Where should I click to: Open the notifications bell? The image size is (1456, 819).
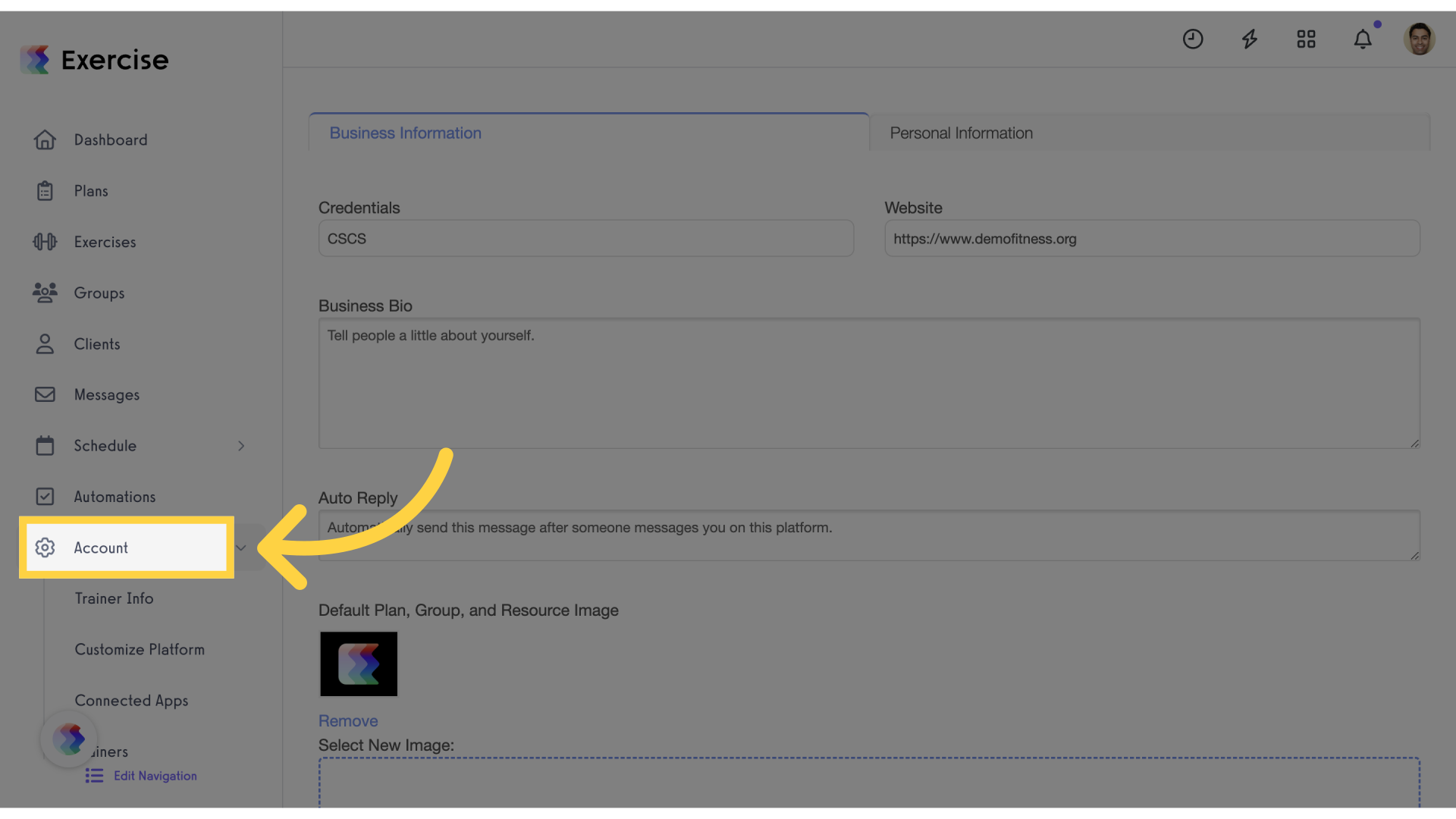pos(1363,39)
